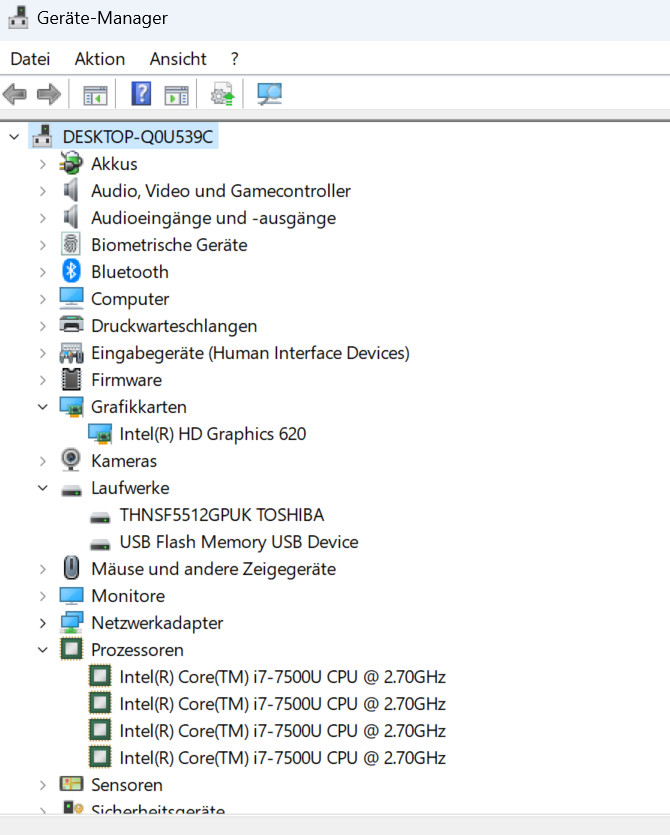Click the Geräte-Manager title bar icon
The width and height of the screenshot is (670, 835).
pyautogui.click(x=19, y=18)
